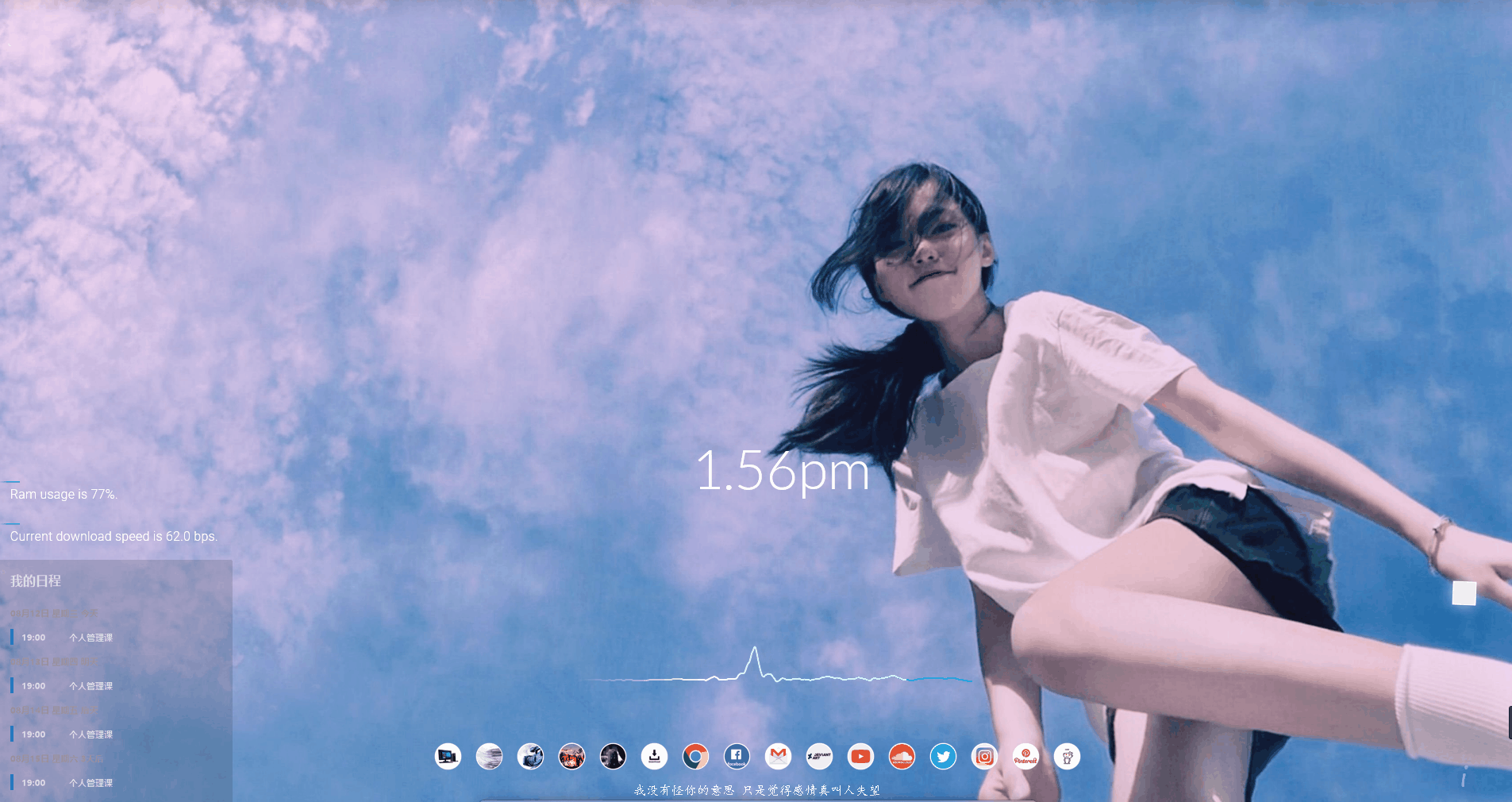
Task: Select the 08月13日 明天 date row
Action: pyautogui.click(x=54, y=661)
